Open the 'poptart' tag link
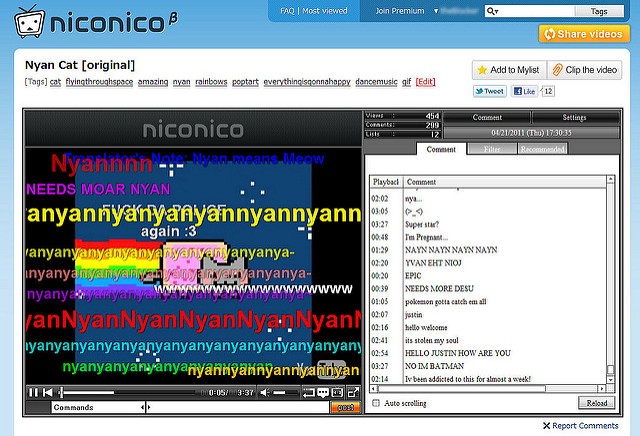 point(245,82)
